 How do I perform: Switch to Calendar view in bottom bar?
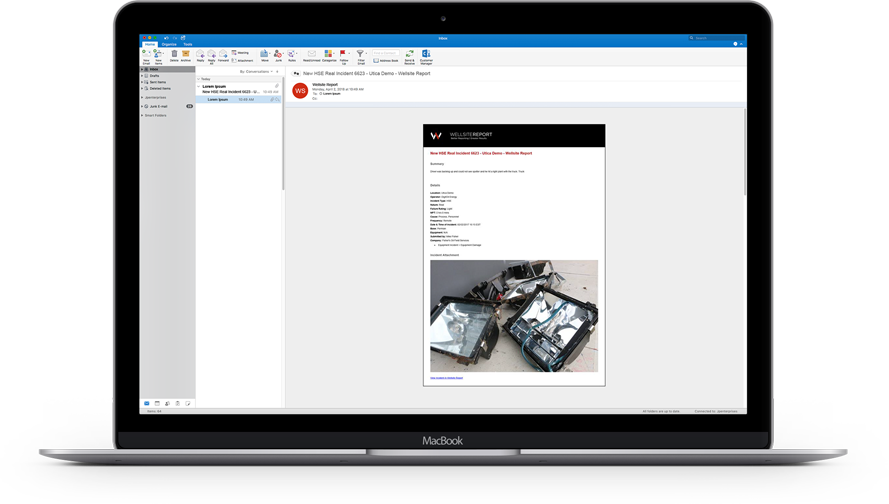[157, 403]
